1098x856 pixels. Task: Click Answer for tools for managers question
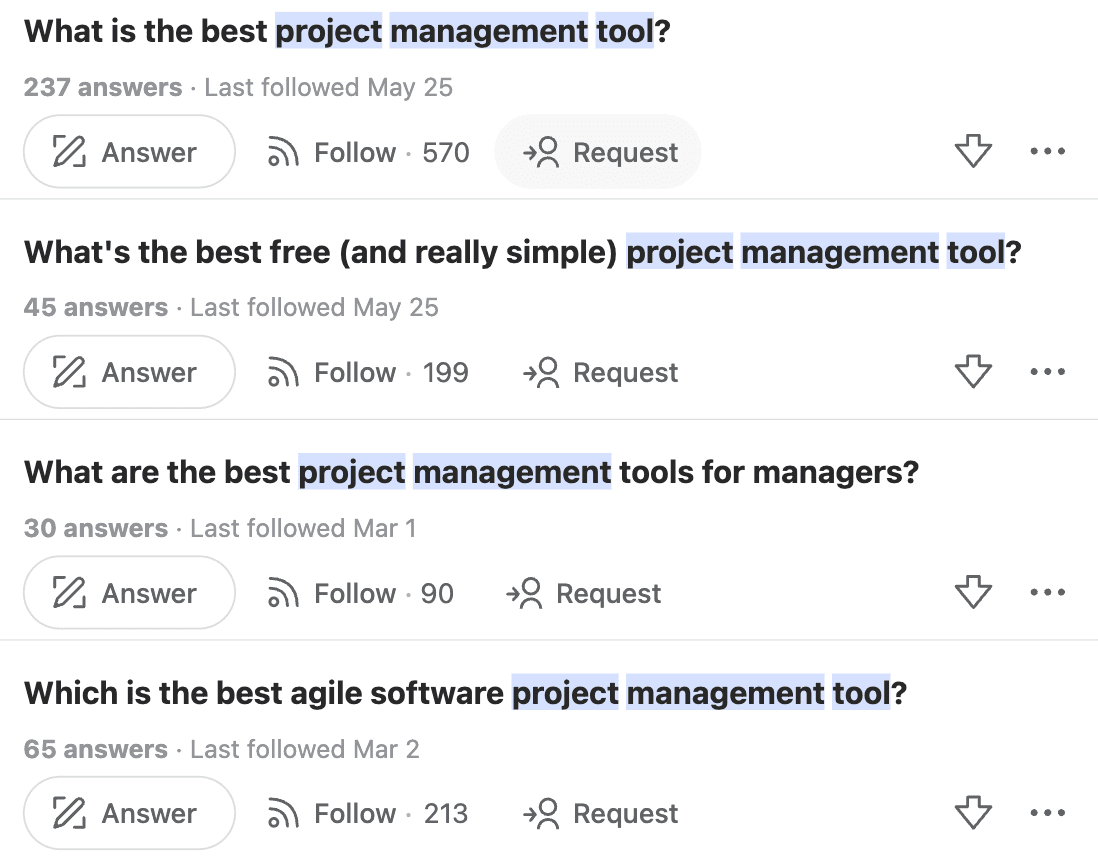point(129,593)
